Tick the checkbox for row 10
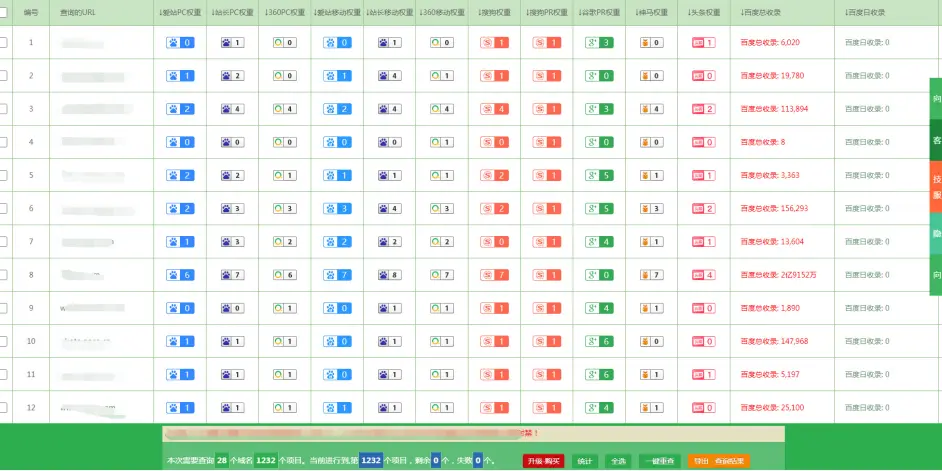The image size is (942, 471). (3, 341)
